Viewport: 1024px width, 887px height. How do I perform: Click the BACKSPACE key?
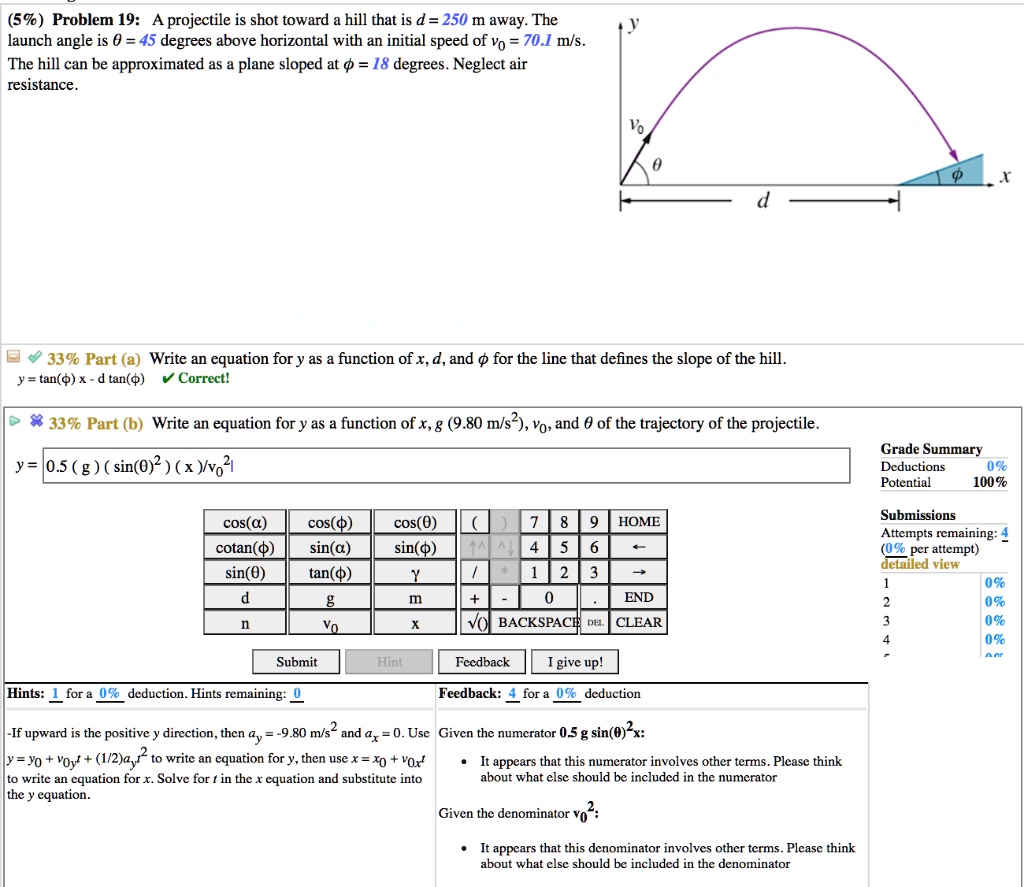coord(537,623)
